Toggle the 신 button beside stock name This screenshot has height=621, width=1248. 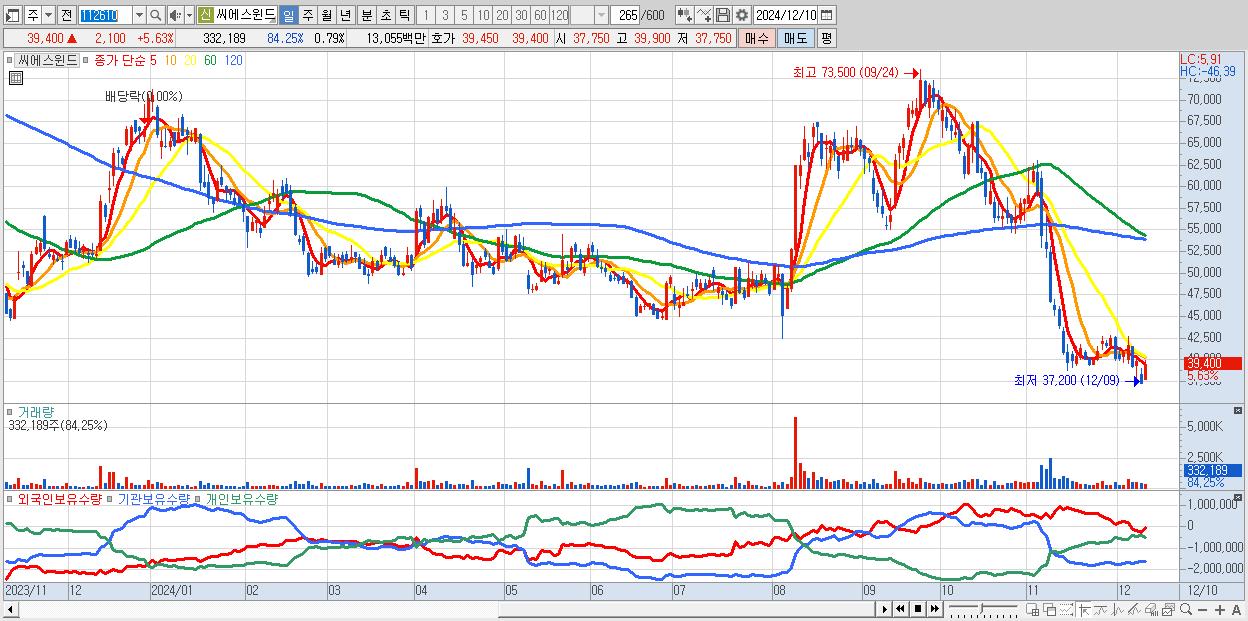tap(205, 15)
